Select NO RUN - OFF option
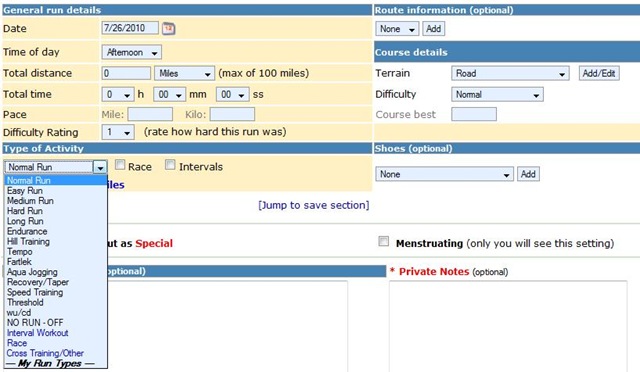The image size is (640, 372). click(x=56, y=323)
